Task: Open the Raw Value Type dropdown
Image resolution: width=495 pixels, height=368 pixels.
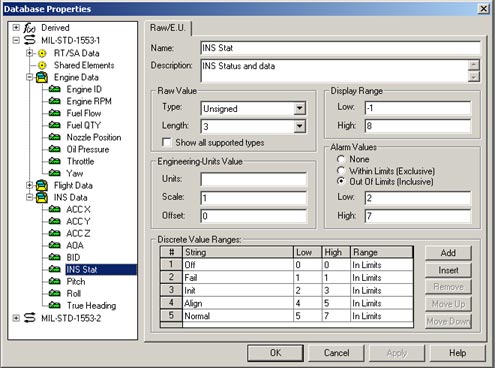Action: [x=300, y=108]
